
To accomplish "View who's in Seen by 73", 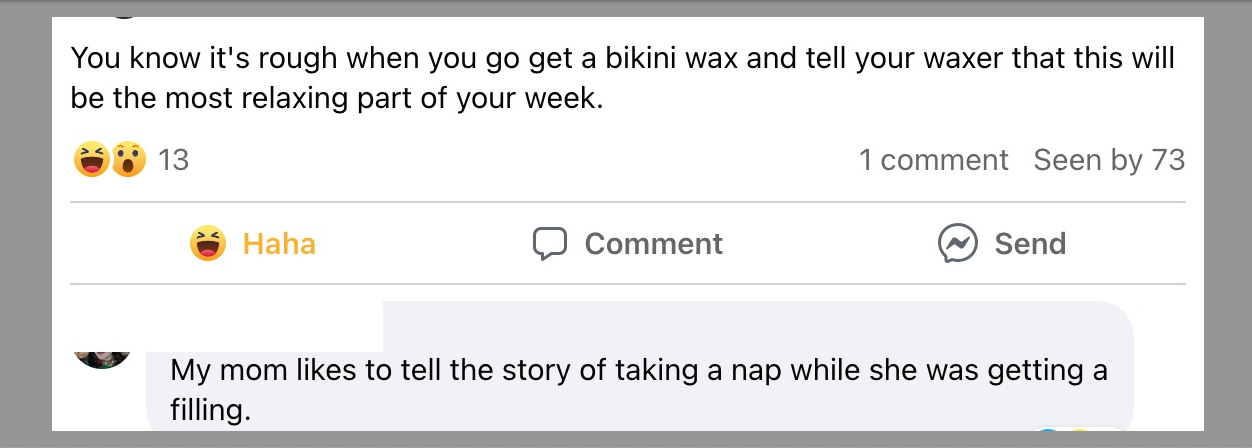I will [x=1109, y=160].
